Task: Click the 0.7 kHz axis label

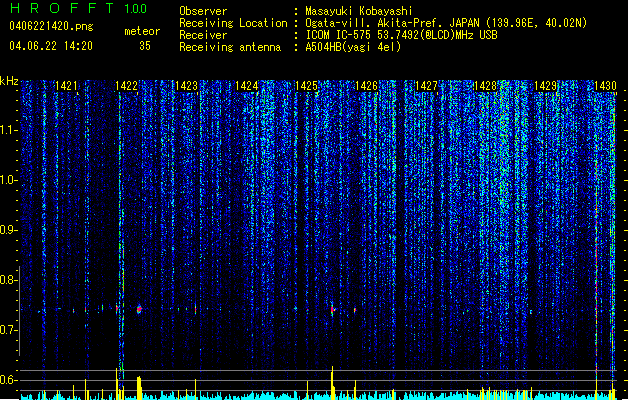Action: [8, 330]
